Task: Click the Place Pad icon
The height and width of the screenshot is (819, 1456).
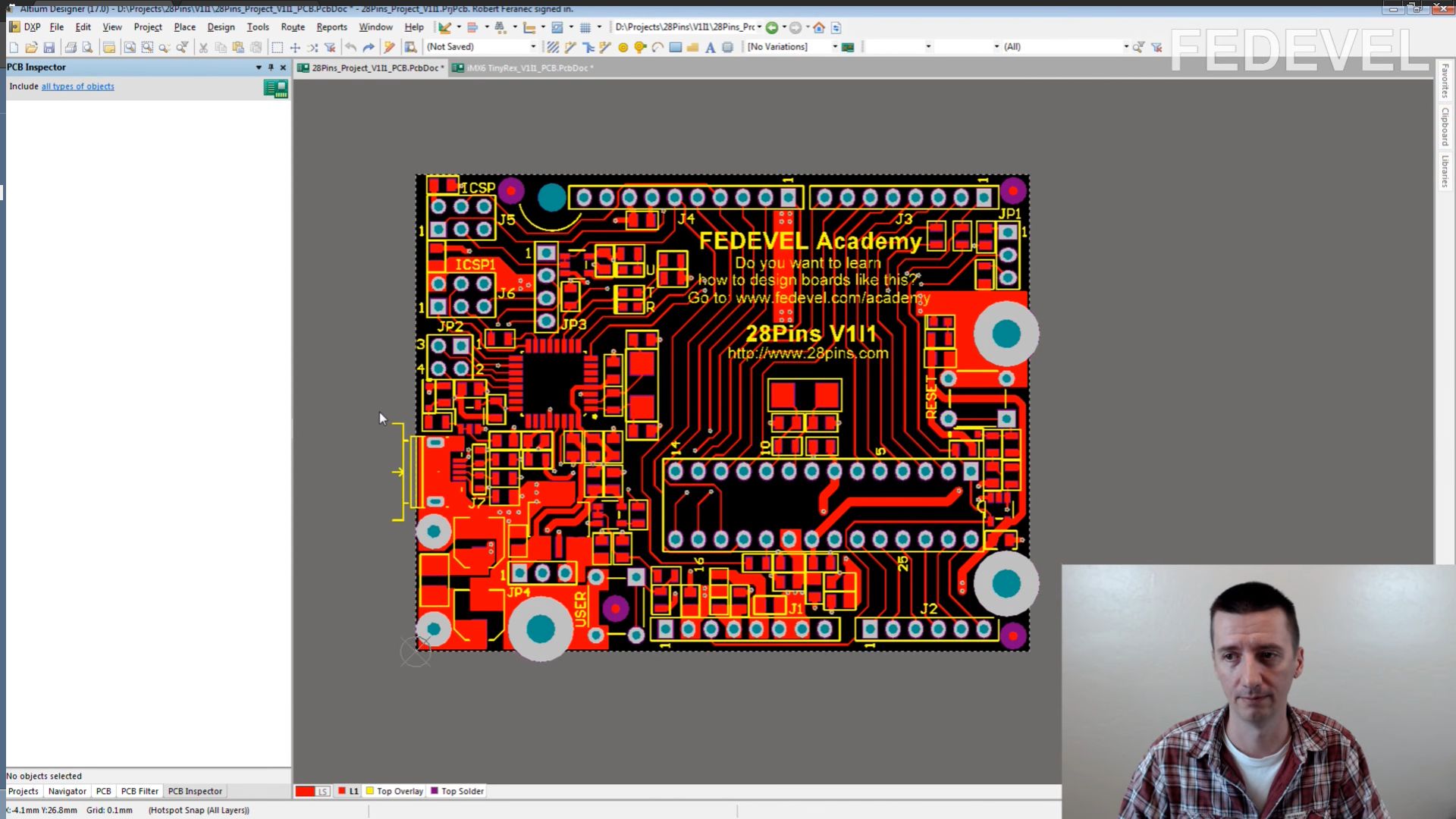Action: 623,47
